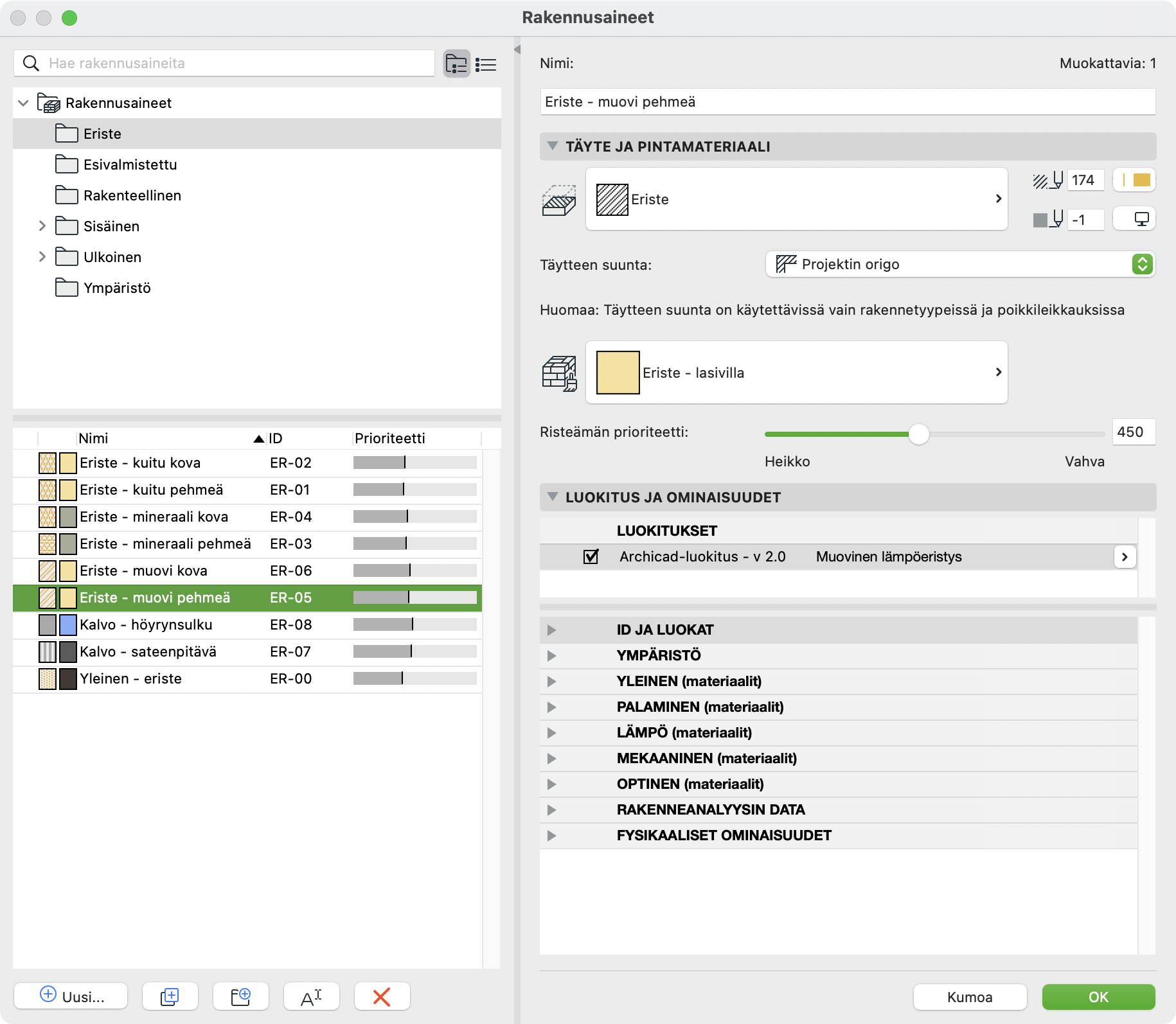The height and width of the screenshot is (1024, 1176).
Task: Switch to folder tree view icon
Action: point(456,64)
